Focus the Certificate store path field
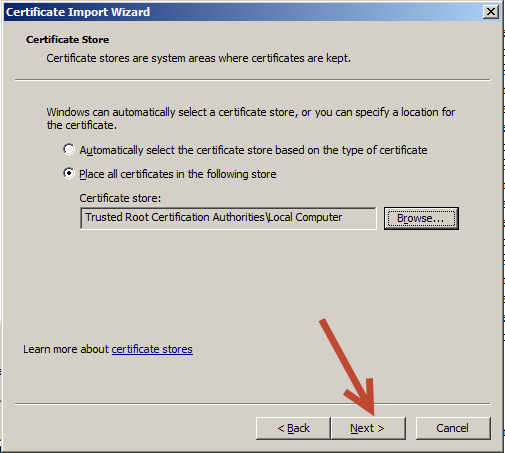505x453 pixels. (x=228, y=218)
